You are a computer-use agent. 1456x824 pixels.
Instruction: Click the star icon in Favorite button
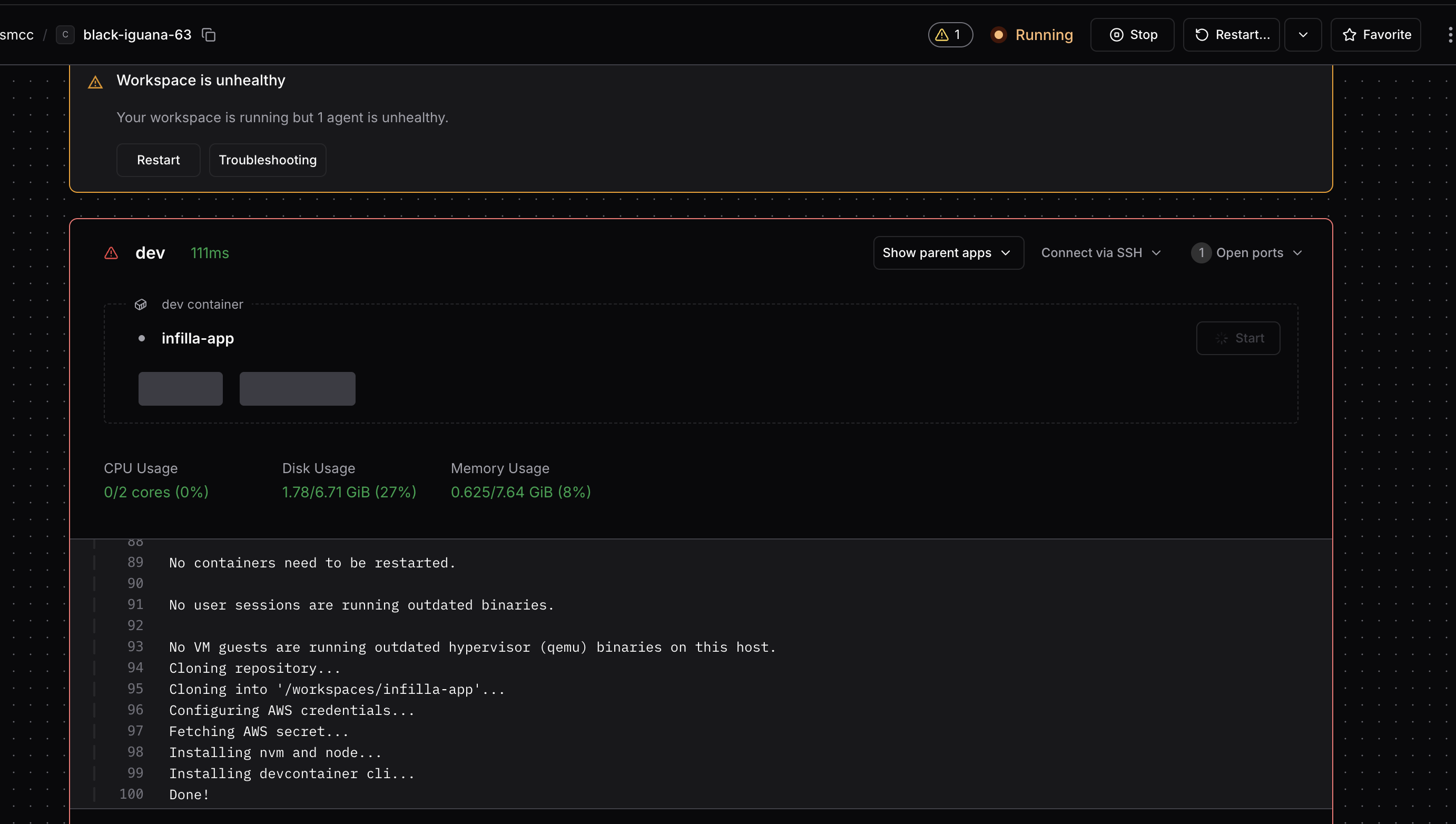[1350, 35]
